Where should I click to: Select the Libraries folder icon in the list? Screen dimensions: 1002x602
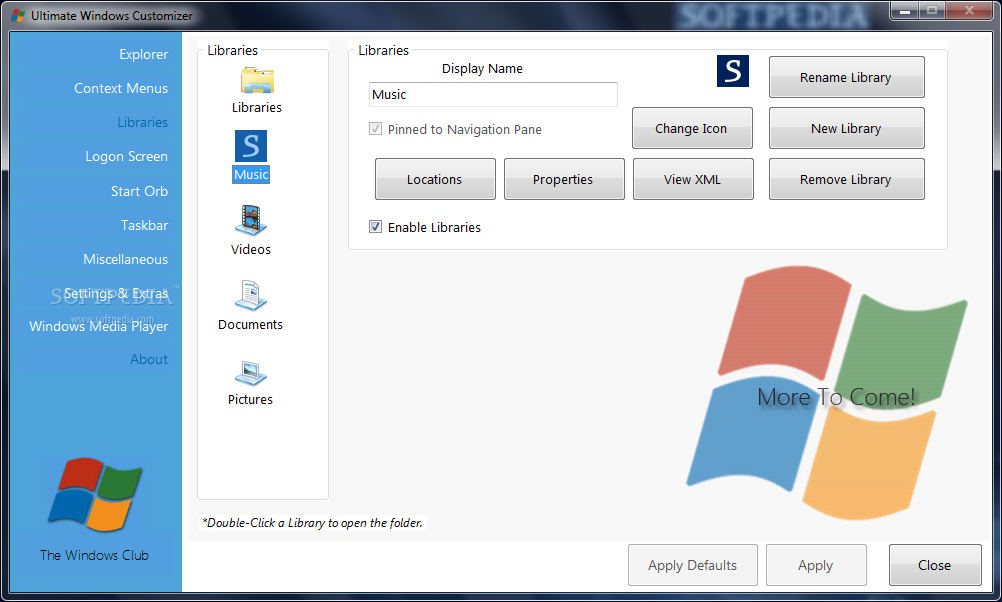click(257, 81)
